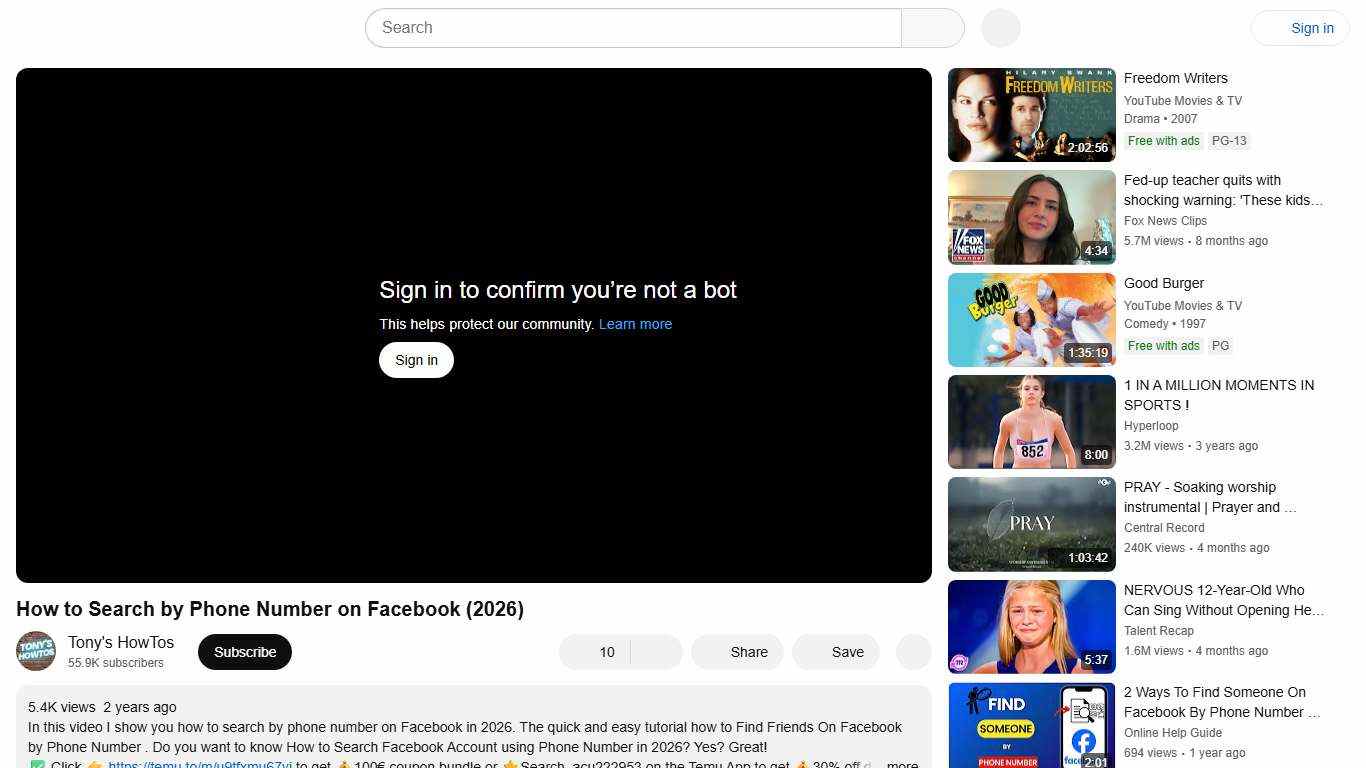Screen dimensions: 1366x768
Task: Open the Freedom Writers movie thumbnail
Action: tap(1031, 114)
